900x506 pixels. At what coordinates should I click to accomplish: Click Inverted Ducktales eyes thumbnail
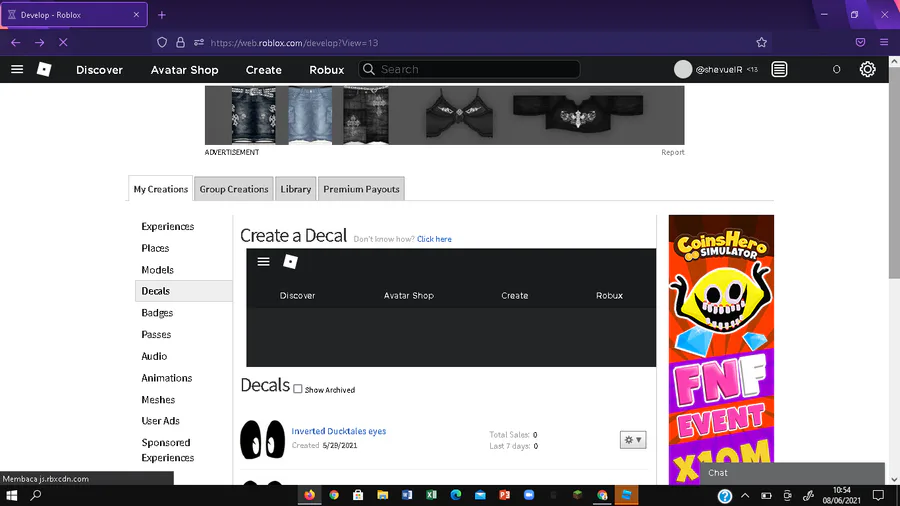tap(262, 440)
